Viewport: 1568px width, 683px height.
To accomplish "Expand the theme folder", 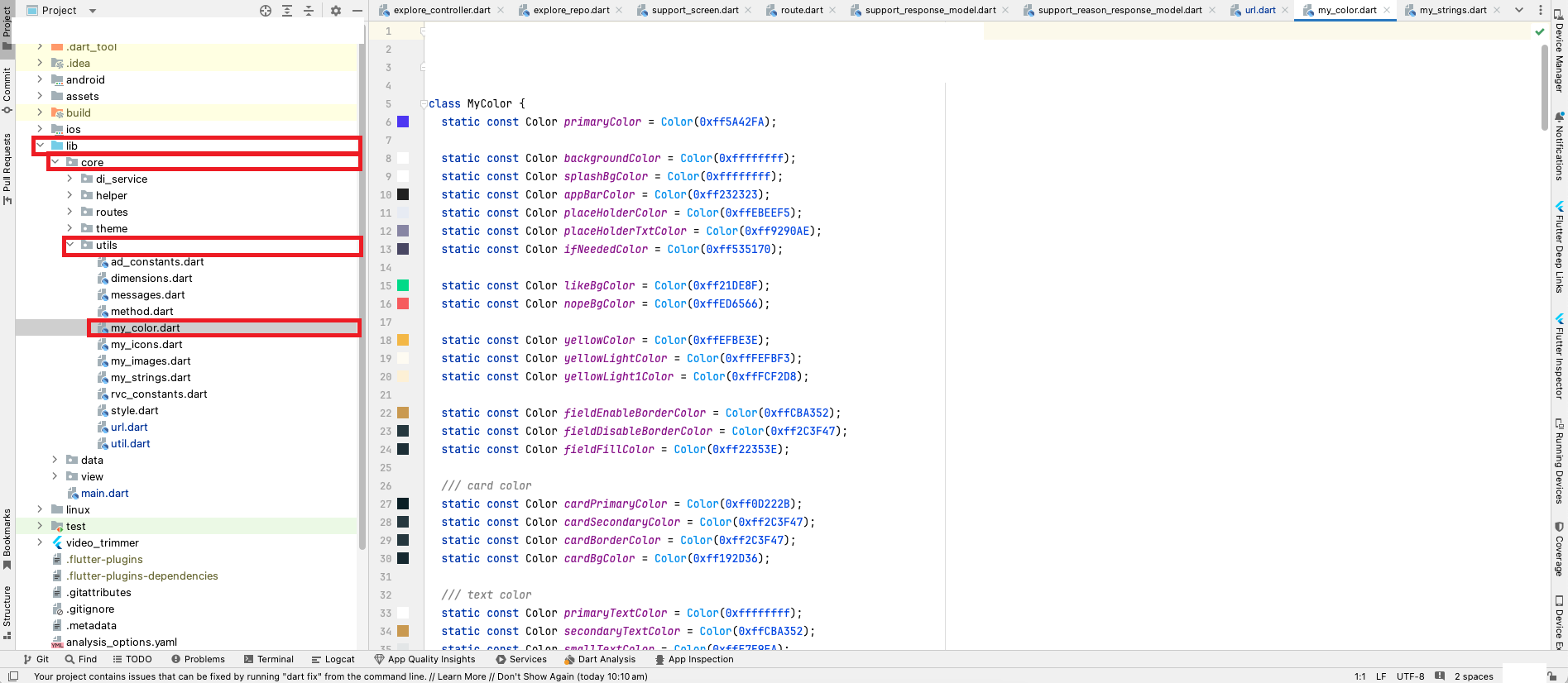I will click(70, 228).
